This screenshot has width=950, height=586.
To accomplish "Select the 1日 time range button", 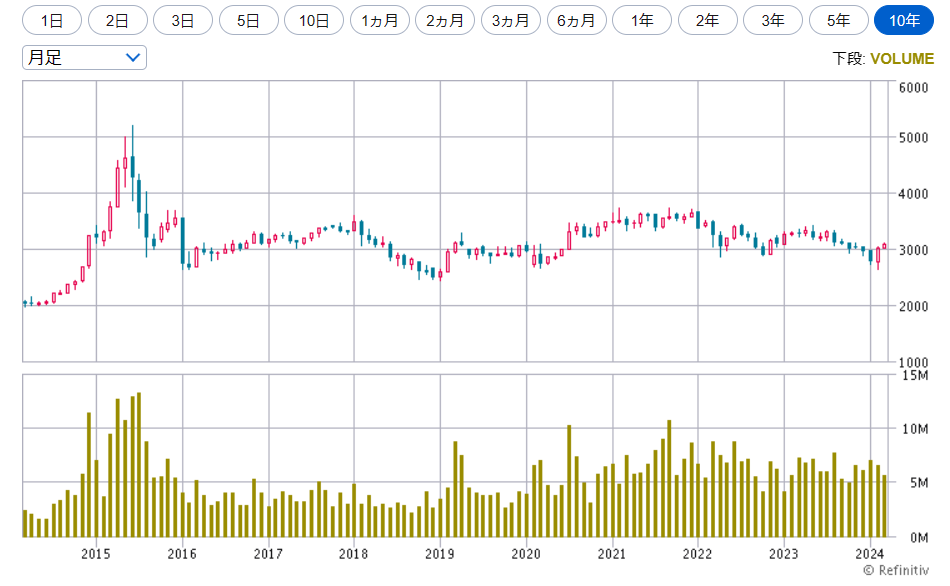I will [52, 20].
